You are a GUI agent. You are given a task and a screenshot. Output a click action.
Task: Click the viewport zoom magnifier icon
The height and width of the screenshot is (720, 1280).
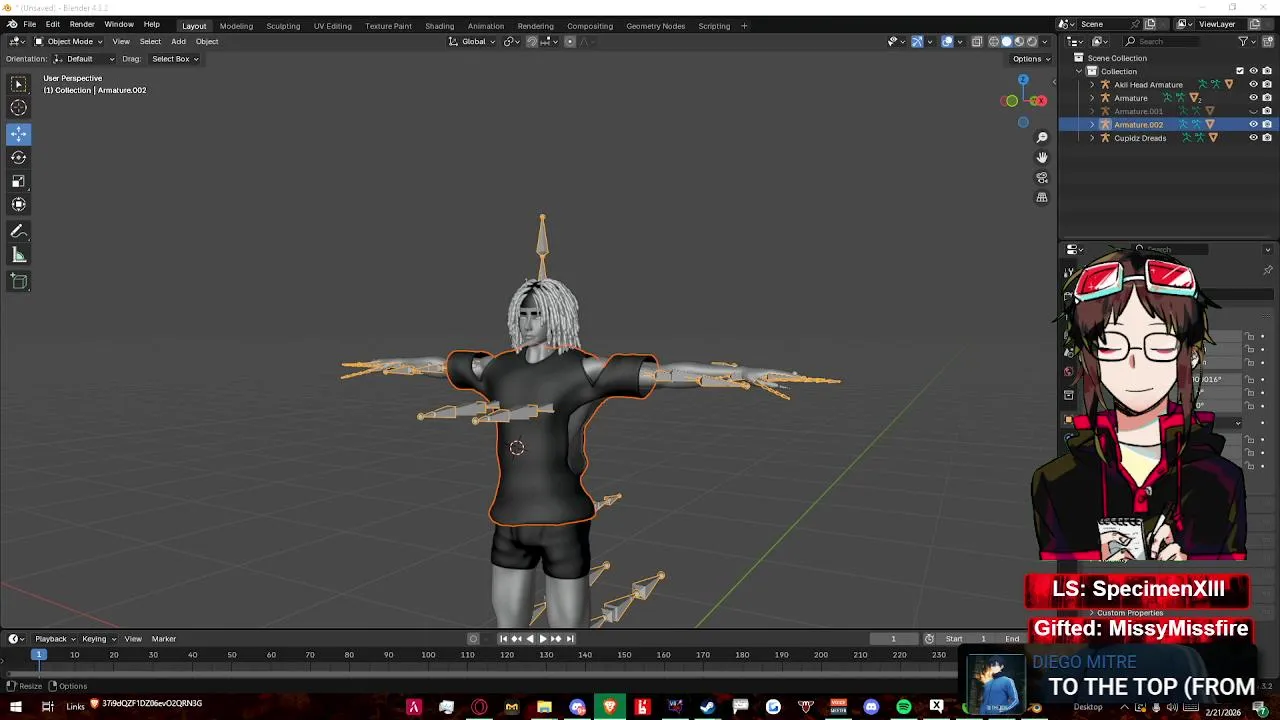coord(1042,137)
